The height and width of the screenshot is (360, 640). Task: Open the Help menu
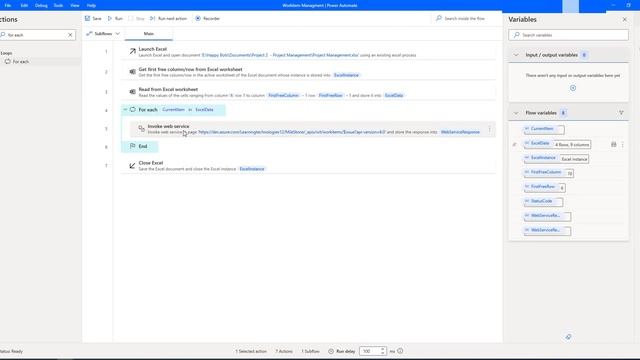coord(91,5)
